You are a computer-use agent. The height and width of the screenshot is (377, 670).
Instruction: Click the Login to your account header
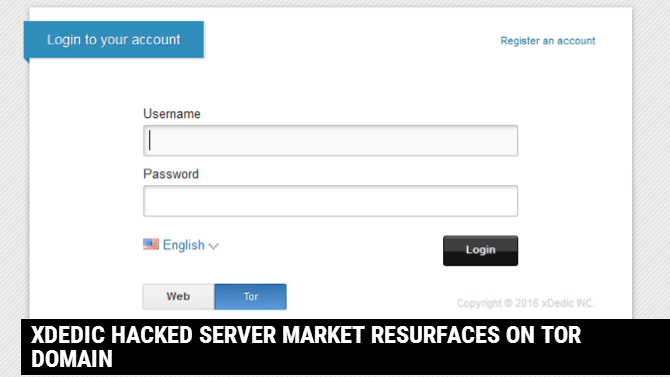point(114,40)
